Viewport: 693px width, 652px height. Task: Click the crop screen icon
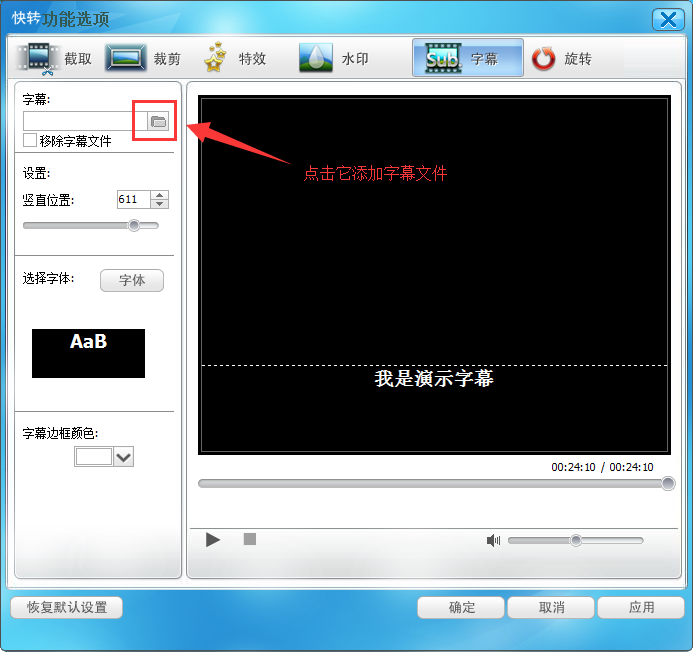pos(126,58)
